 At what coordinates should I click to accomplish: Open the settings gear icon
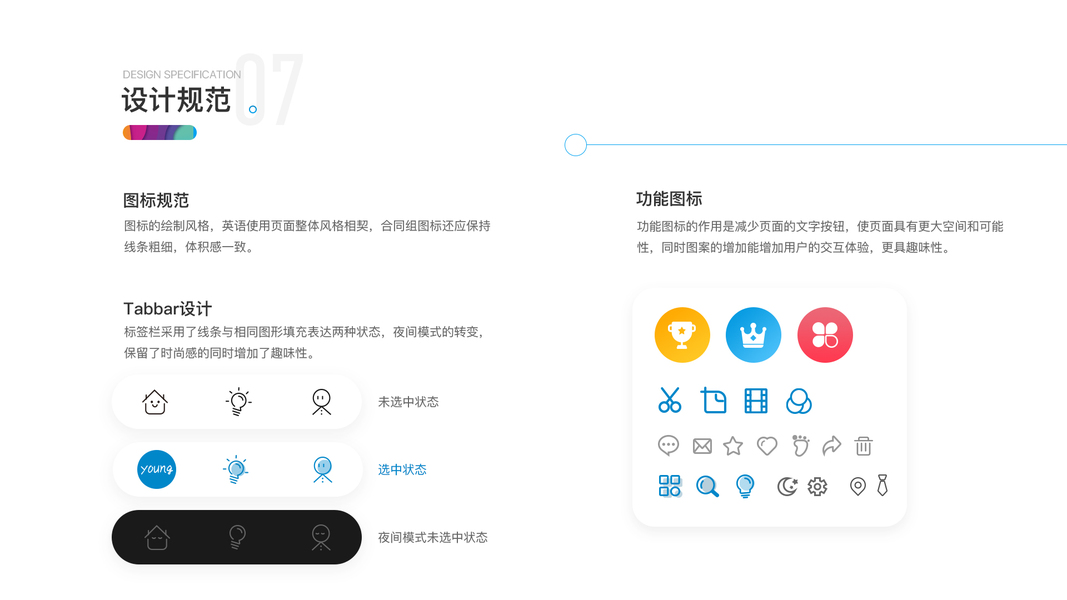point(817,486)
